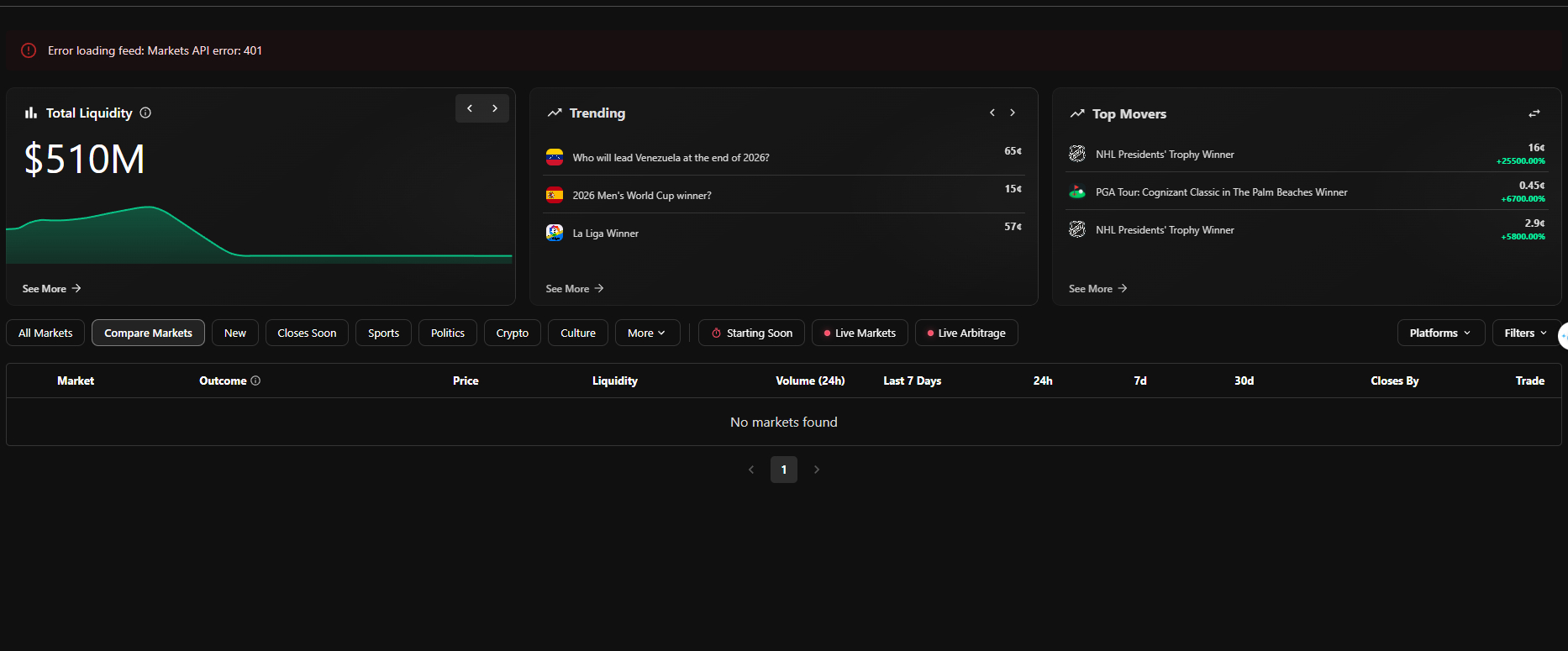
Task: Select the Politics category tab
Action: (x=447, y=333)
